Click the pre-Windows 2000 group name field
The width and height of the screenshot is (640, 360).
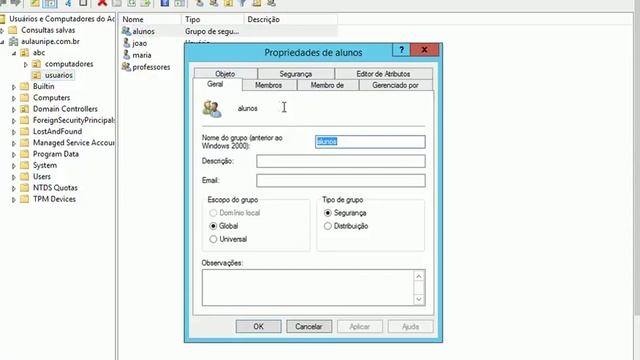pyautogui.click(x=370, y=142)
